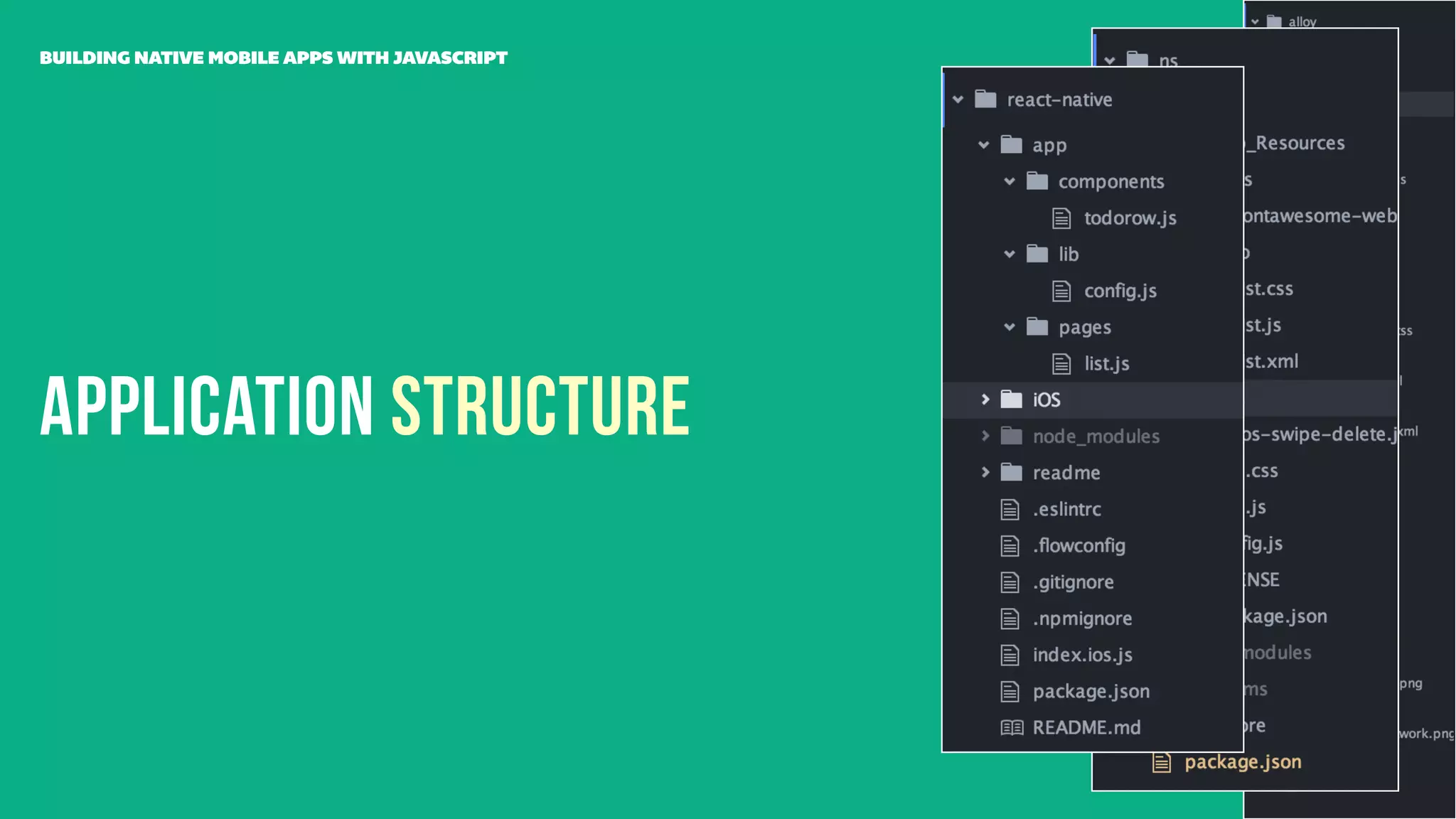The image size is (1456, 819).
Task: Select the ontawesome-web entry in ns panel
Action: coord(1320,216)
